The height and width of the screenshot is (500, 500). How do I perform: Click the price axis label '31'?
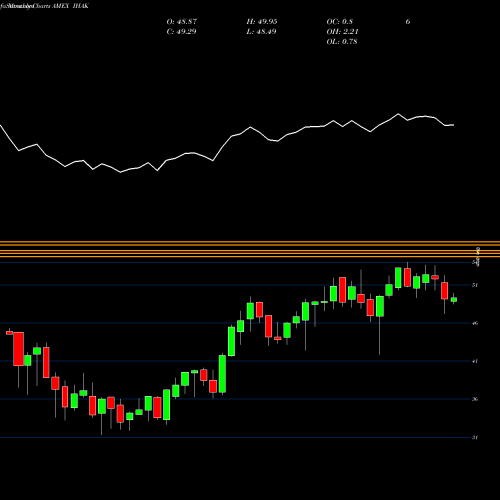point(475,437)
